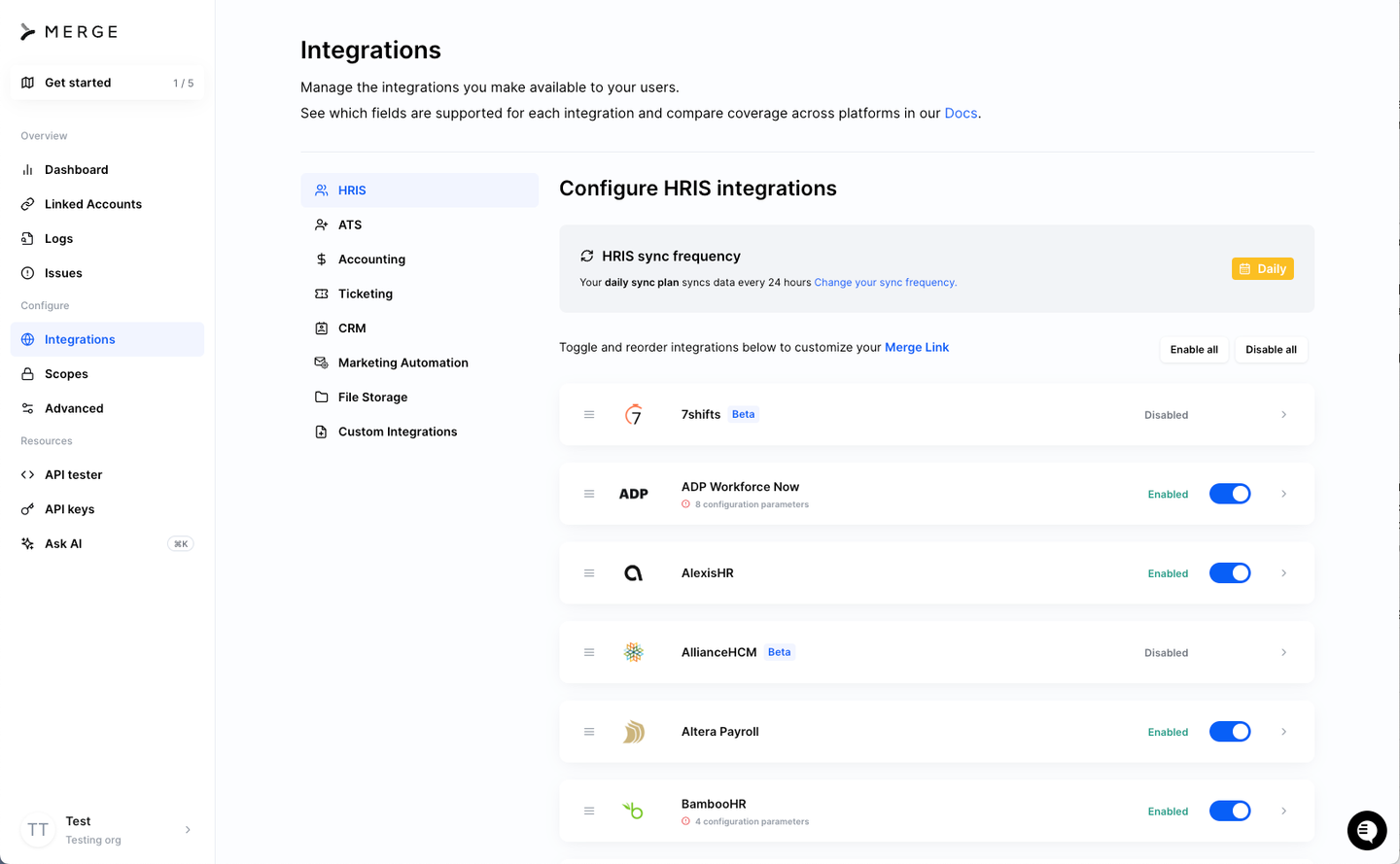
Task: Click the Altera Payroll logo icon
Action: pyautogui.click(x=634, y=732)
